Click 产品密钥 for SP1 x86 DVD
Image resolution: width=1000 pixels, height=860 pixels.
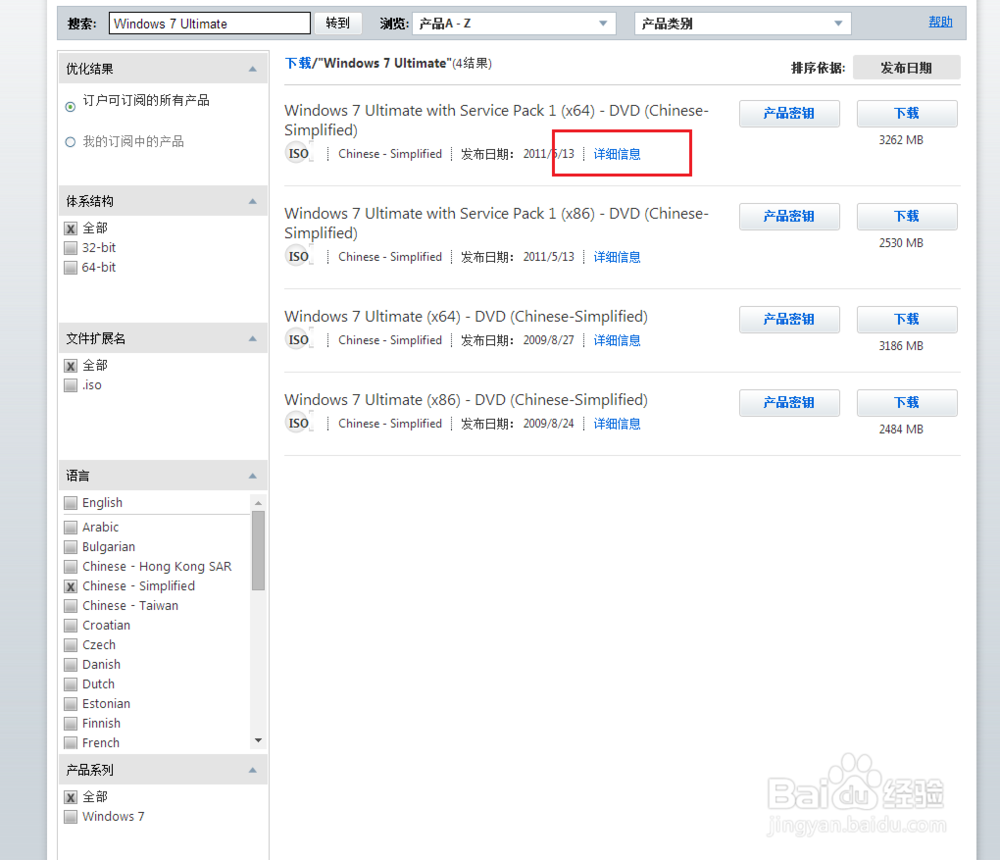(789, 216)
